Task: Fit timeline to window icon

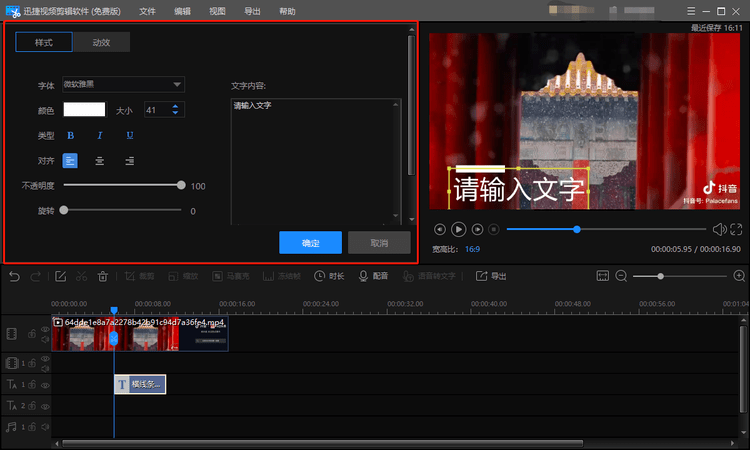Action: (603, 276)
